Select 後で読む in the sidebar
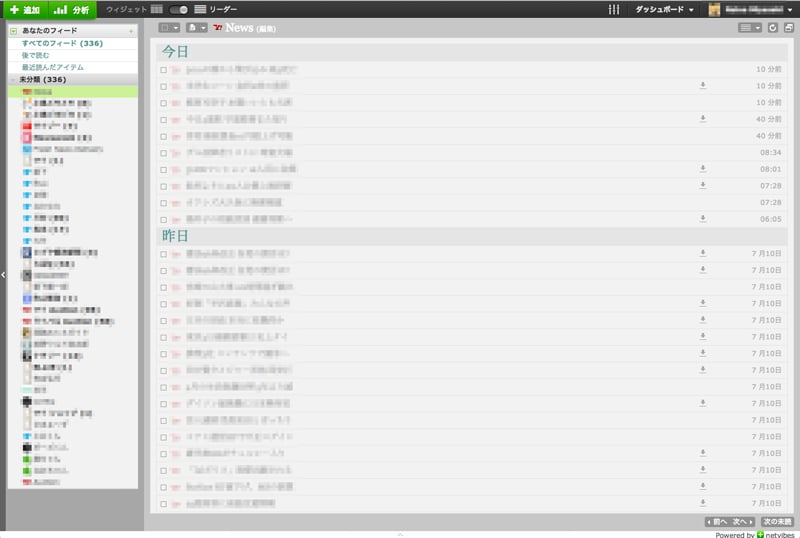 (38, 55)
